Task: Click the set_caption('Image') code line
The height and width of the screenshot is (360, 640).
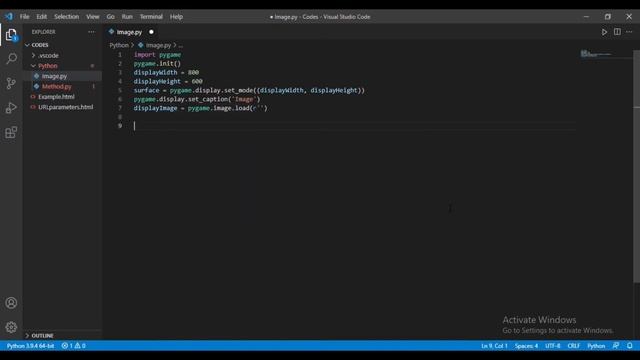Action: [x=197, y=99]
